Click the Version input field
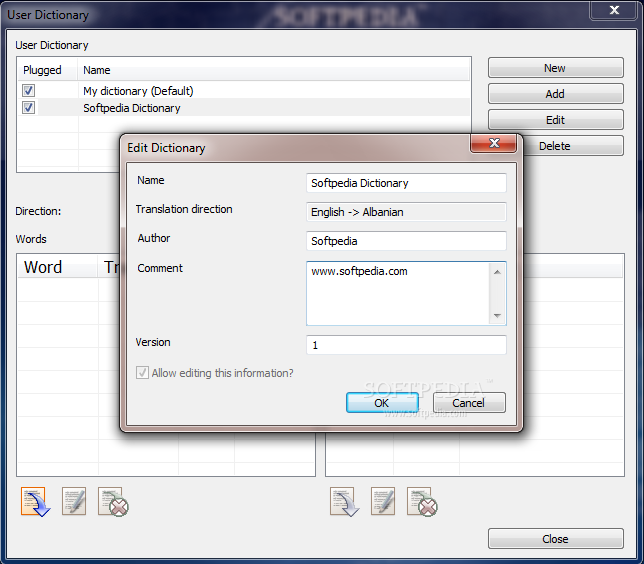 (406, 345)
